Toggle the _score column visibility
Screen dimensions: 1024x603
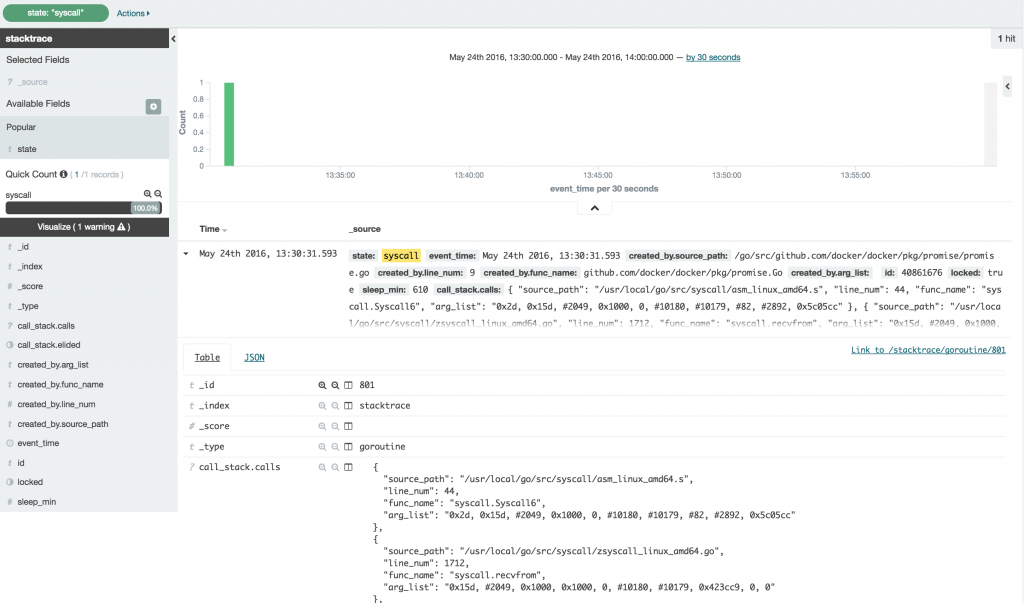348,425
